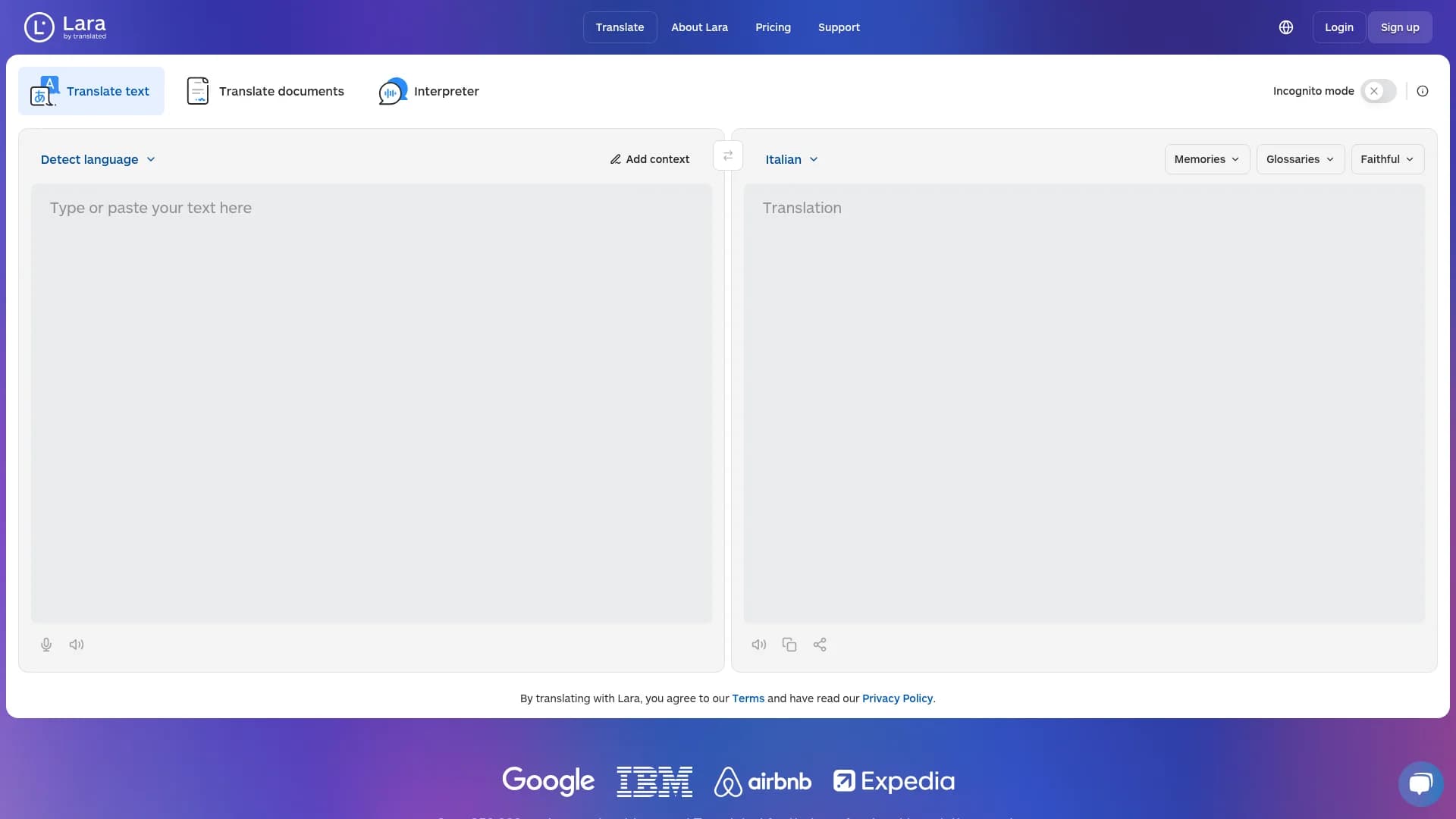Expand the Memories dropdown
Screen dimensions: 1456x819
[1207, 159]
